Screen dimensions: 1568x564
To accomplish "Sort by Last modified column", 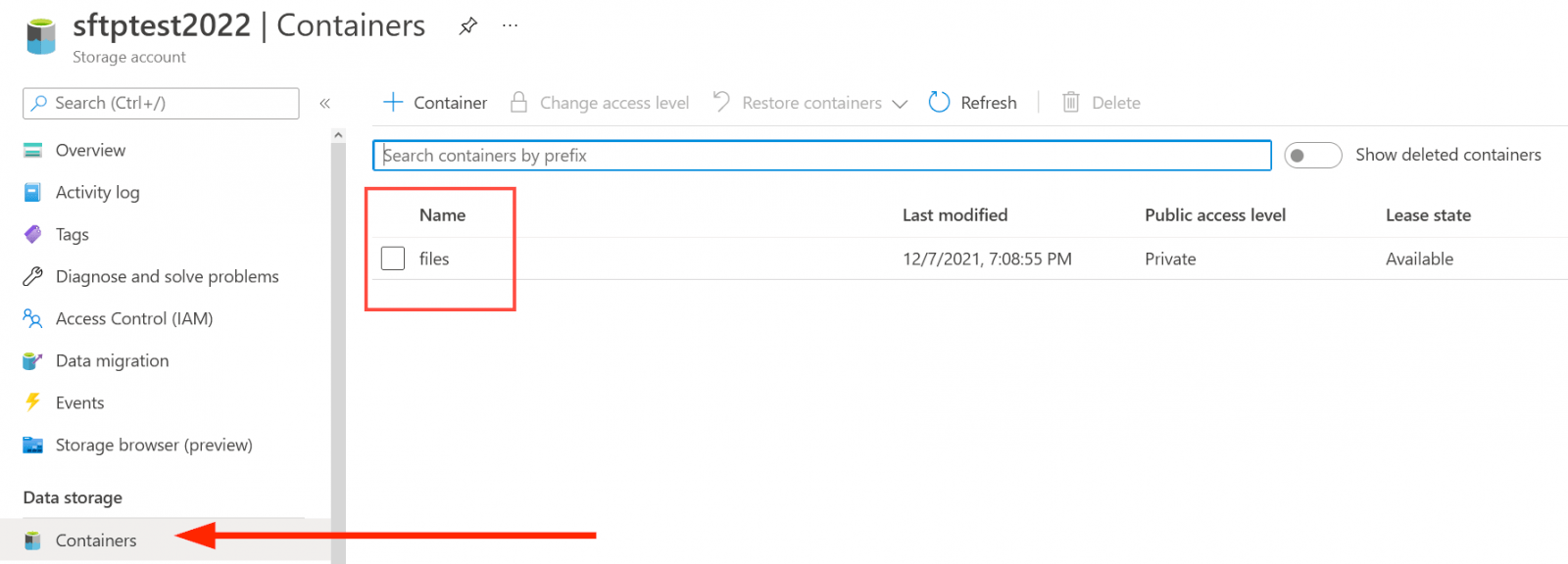I will 955,215.
